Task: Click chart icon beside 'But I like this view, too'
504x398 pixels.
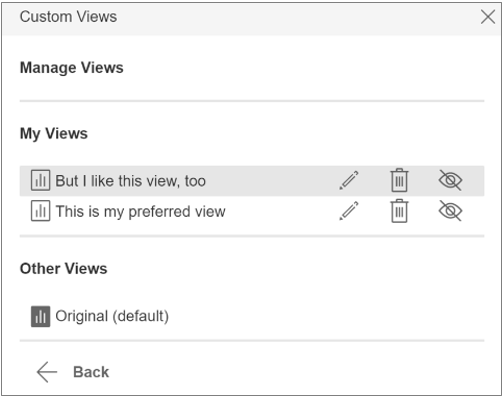Action: 41,180
